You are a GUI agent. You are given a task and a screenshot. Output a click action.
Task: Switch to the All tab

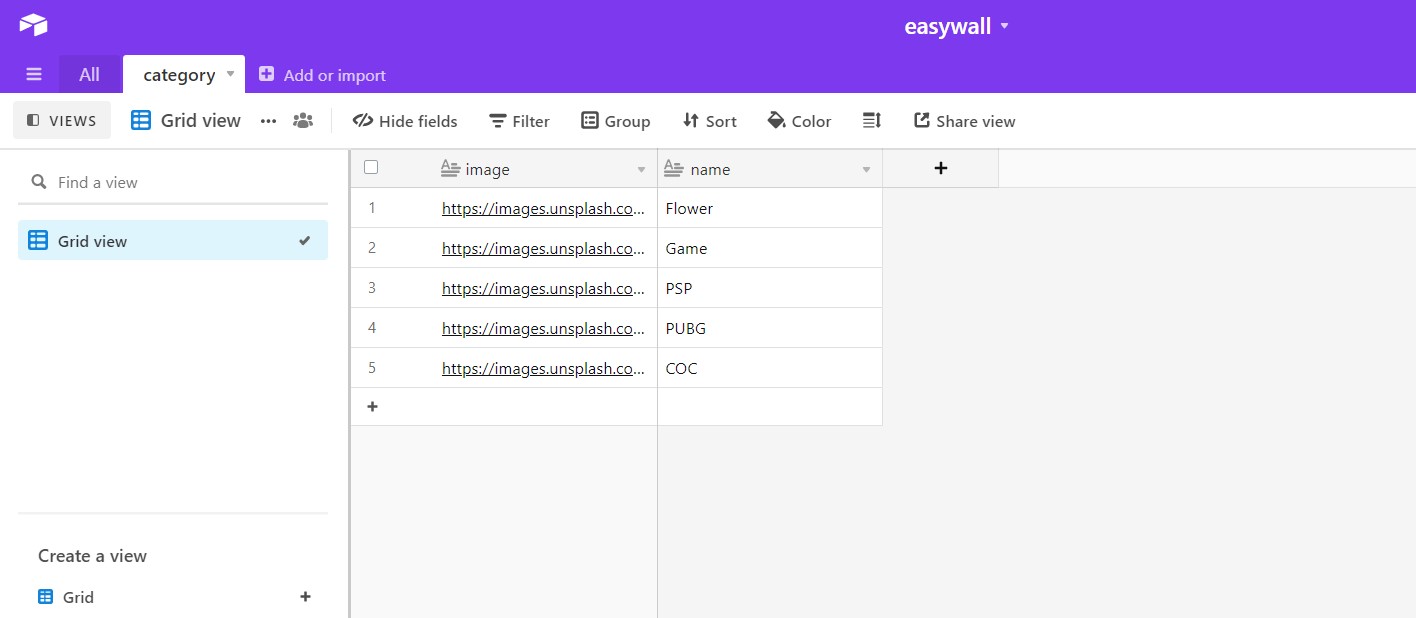point(89,75)
